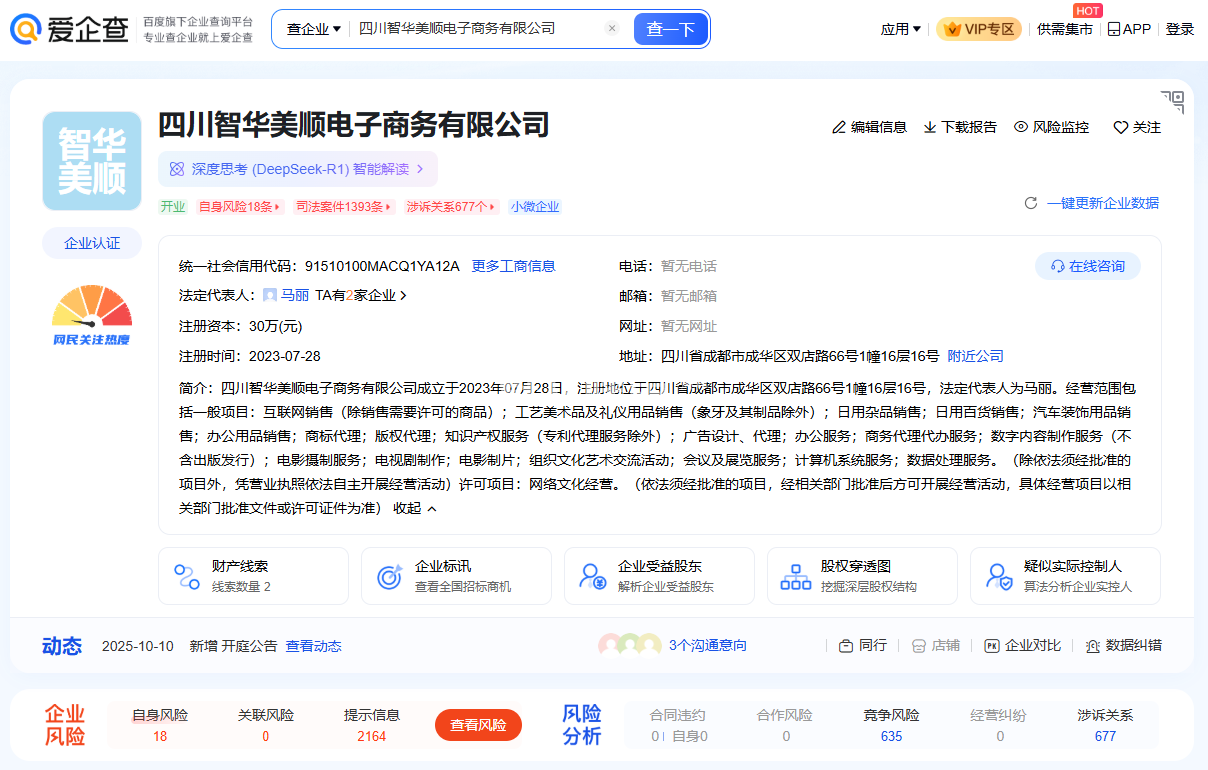
Task: Expand legal representative's 2 companies
Action: tap(361, 296)
